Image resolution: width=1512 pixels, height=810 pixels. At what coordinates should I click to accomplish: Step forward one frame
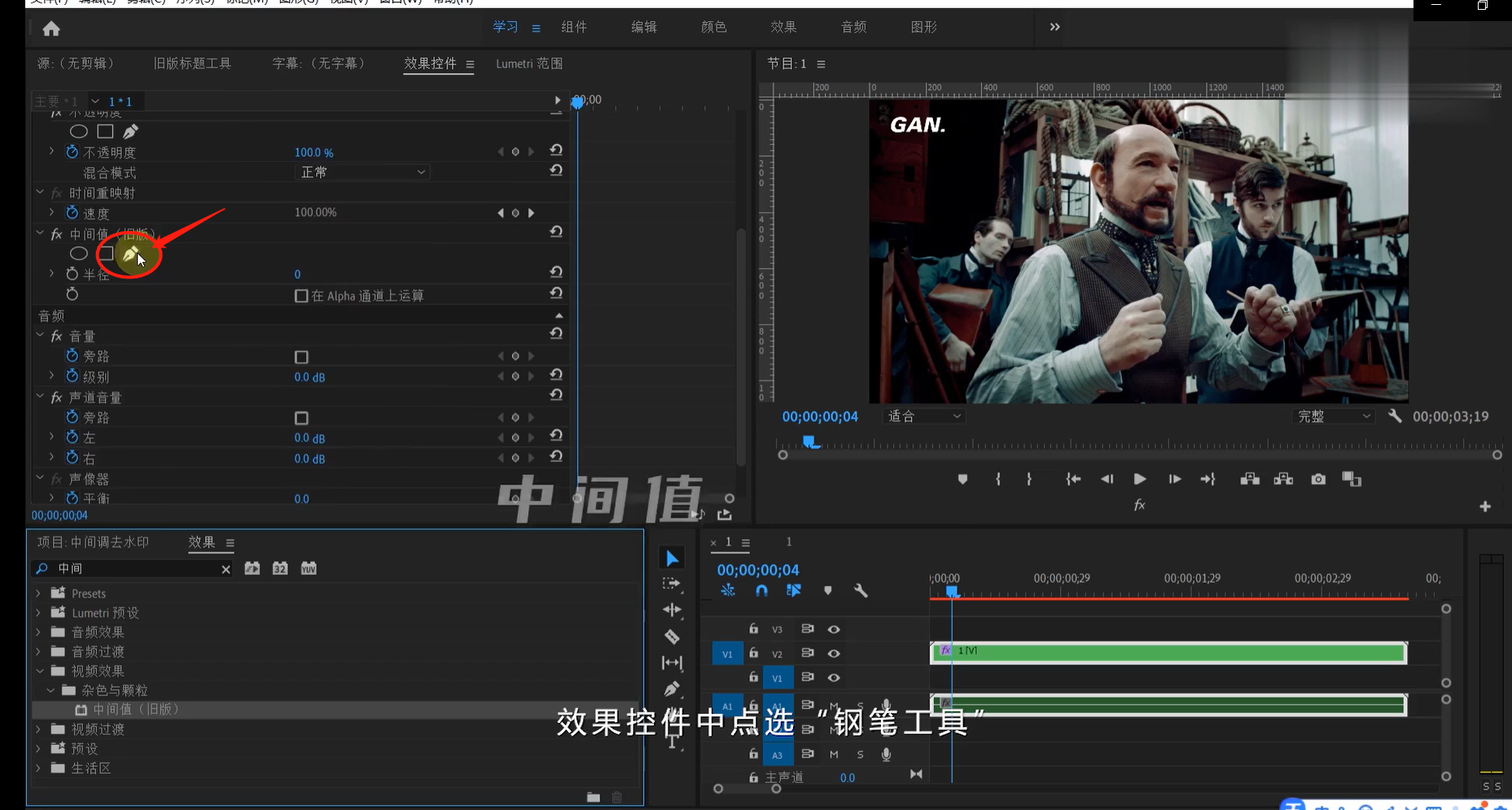[x=1174, y=479]
